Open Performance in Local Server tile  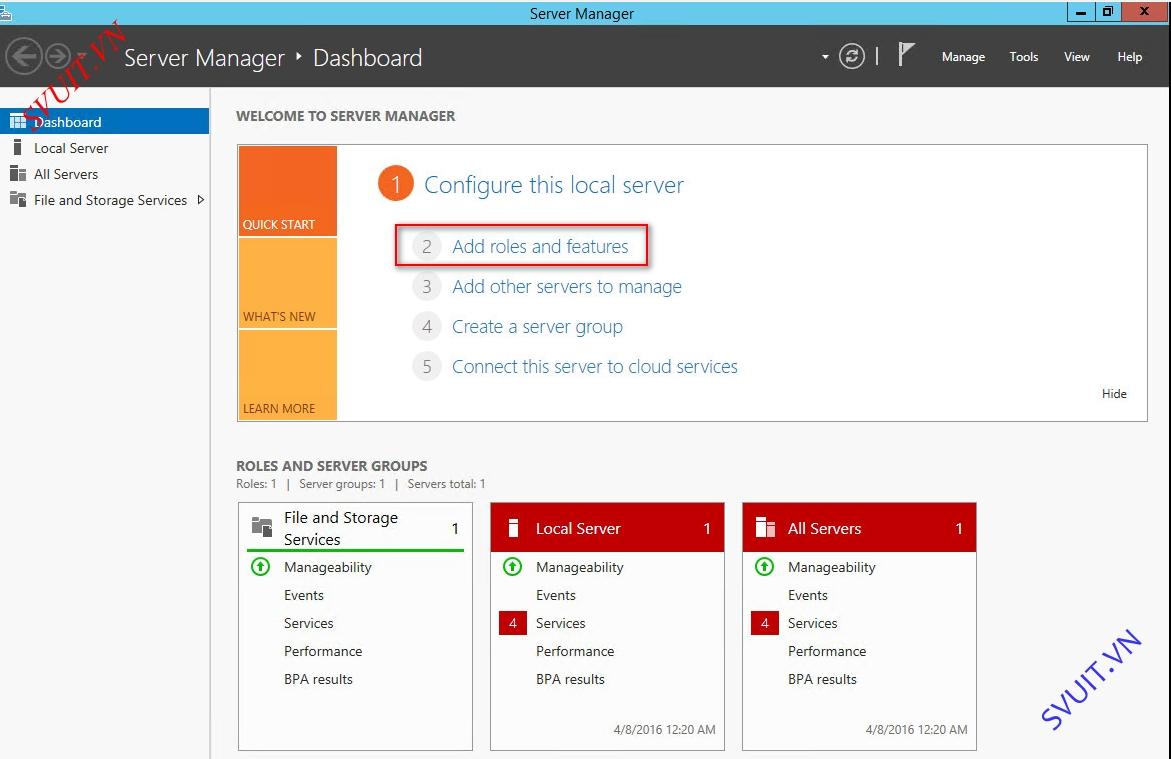click(575, 651)
